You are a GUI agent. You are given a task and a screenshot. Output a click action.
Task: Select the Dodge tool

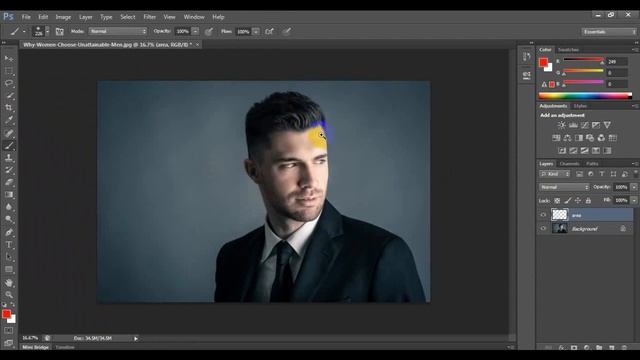point(9,219)
